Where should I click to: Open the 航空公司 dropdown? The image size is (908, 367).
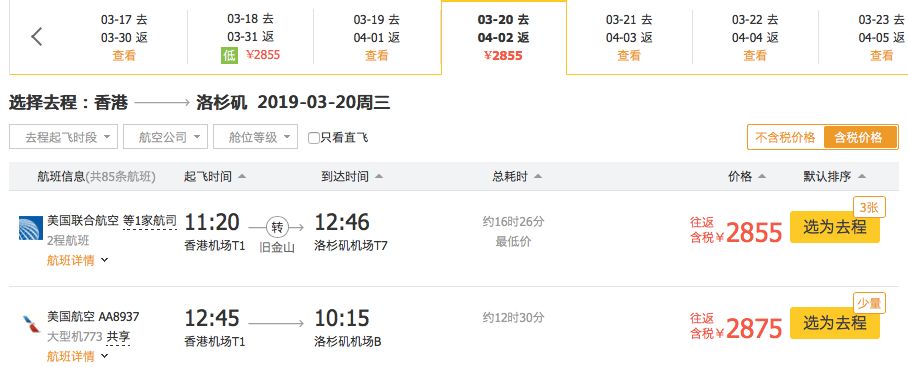click(x=165, y=137)
